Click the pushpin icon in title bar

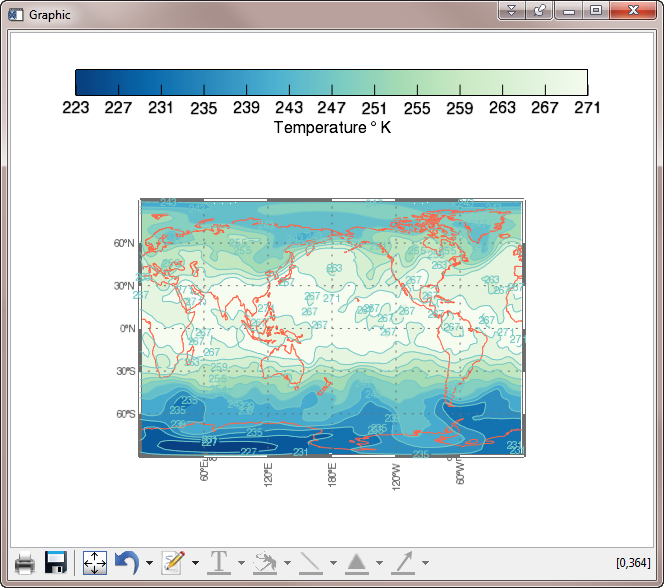(539, 10)
